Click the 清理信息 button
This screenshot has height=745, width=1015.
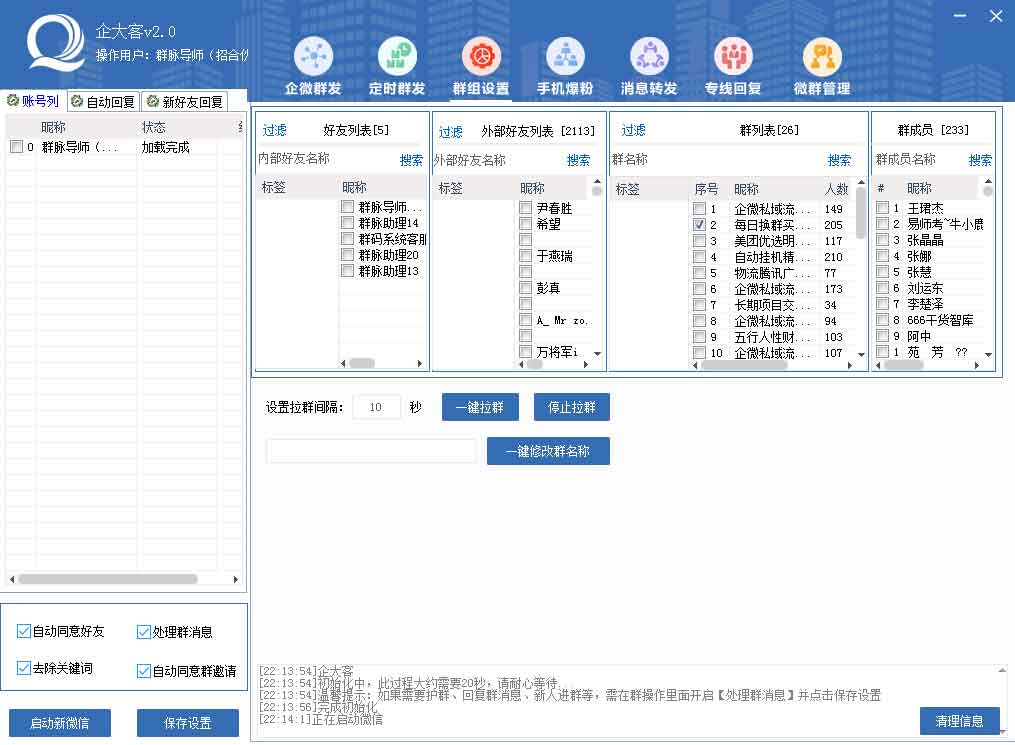point(959,720)
